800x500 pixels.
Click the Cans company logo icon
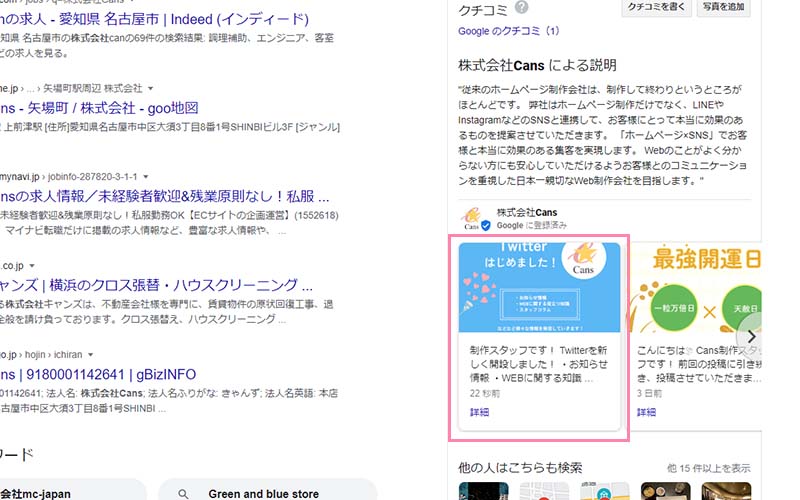471,220
